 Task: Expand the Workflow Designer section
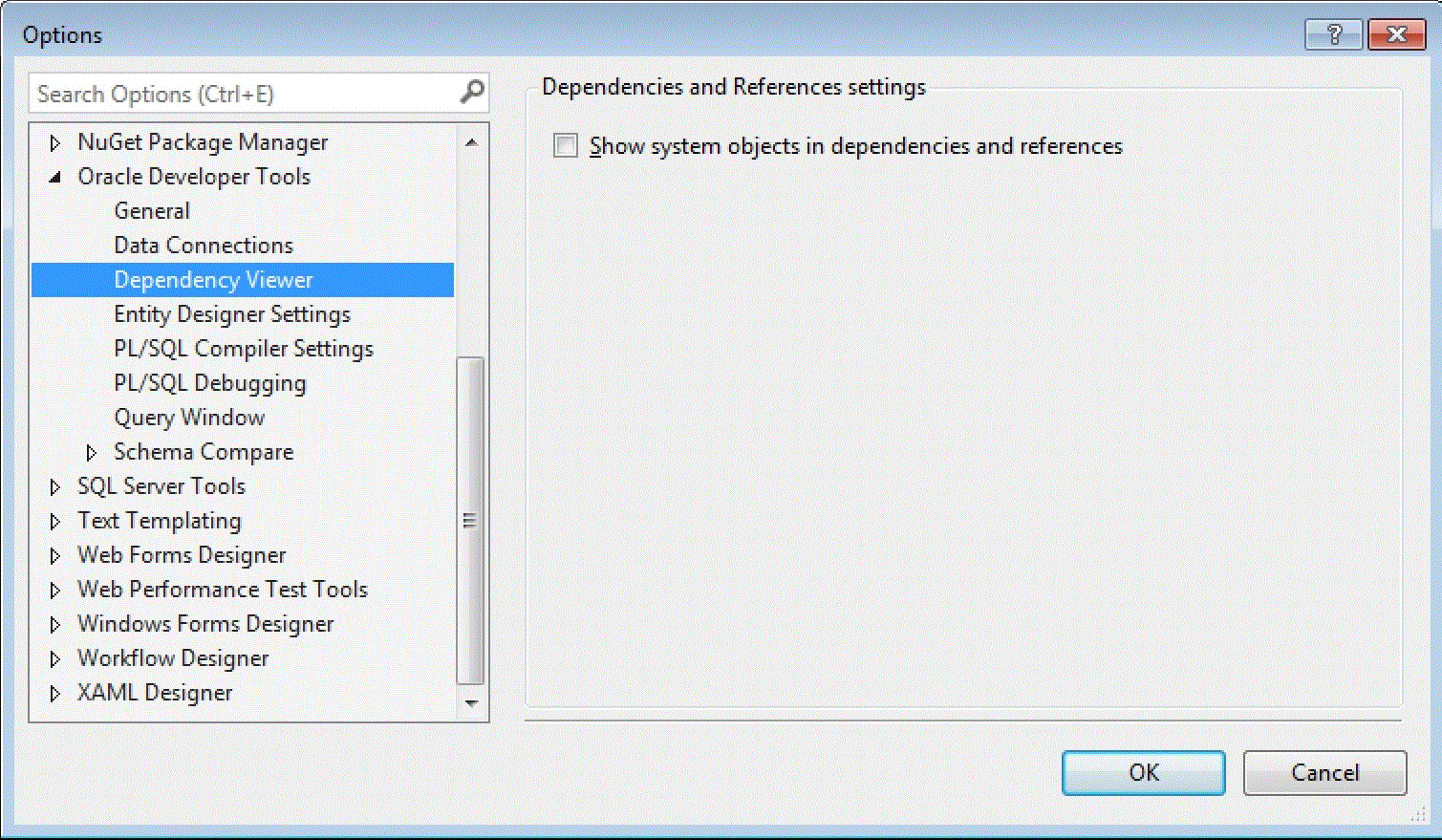point(54,657)
